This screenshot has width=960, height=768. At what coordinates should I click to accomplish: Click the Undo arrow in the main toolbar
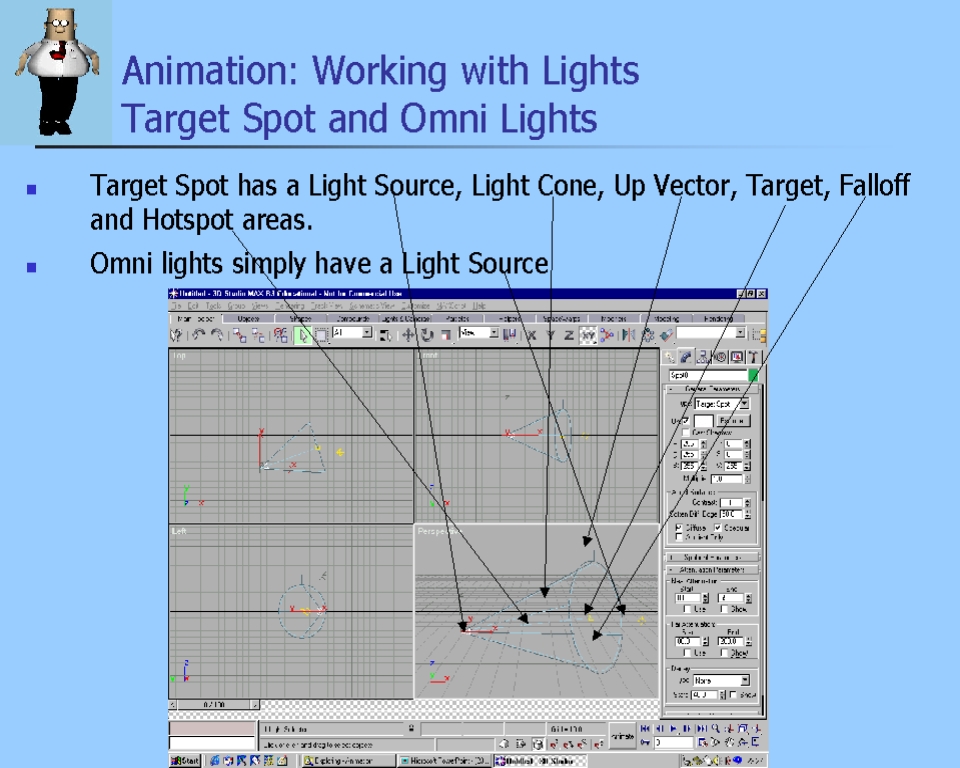tap(198, 335)
